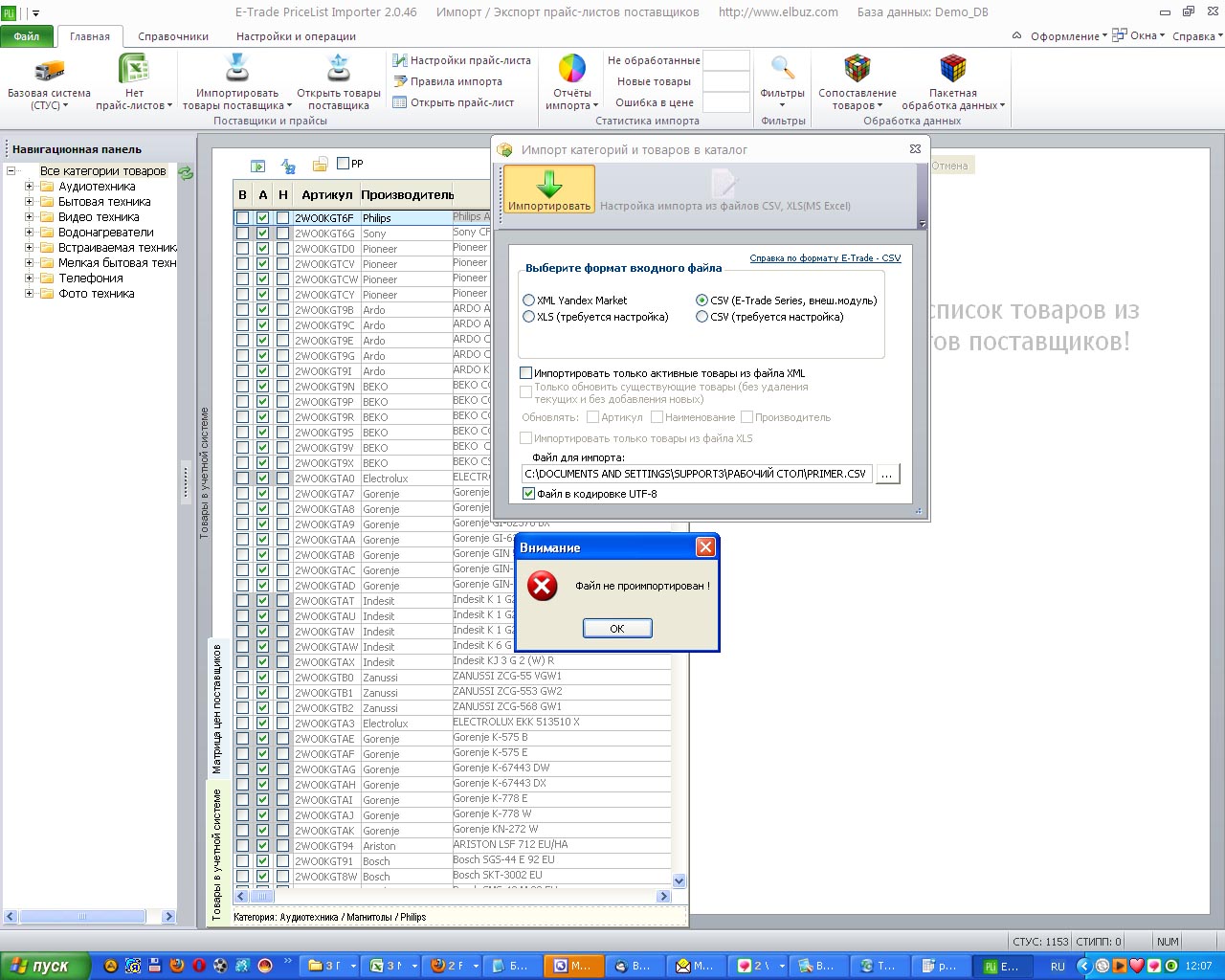1225x980 pixels.
Task: Expand the Телефония tree node
Action: [x=30, y=278]
